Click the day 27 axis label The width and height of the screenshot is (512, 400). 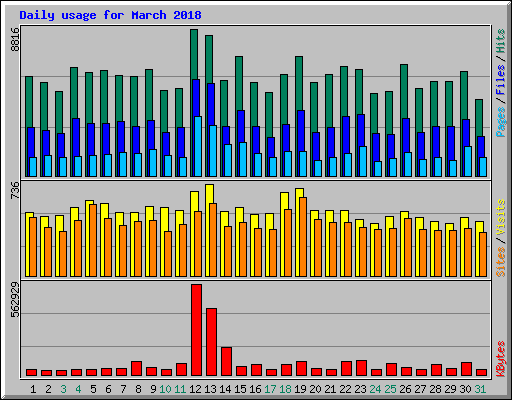[420, 389]
